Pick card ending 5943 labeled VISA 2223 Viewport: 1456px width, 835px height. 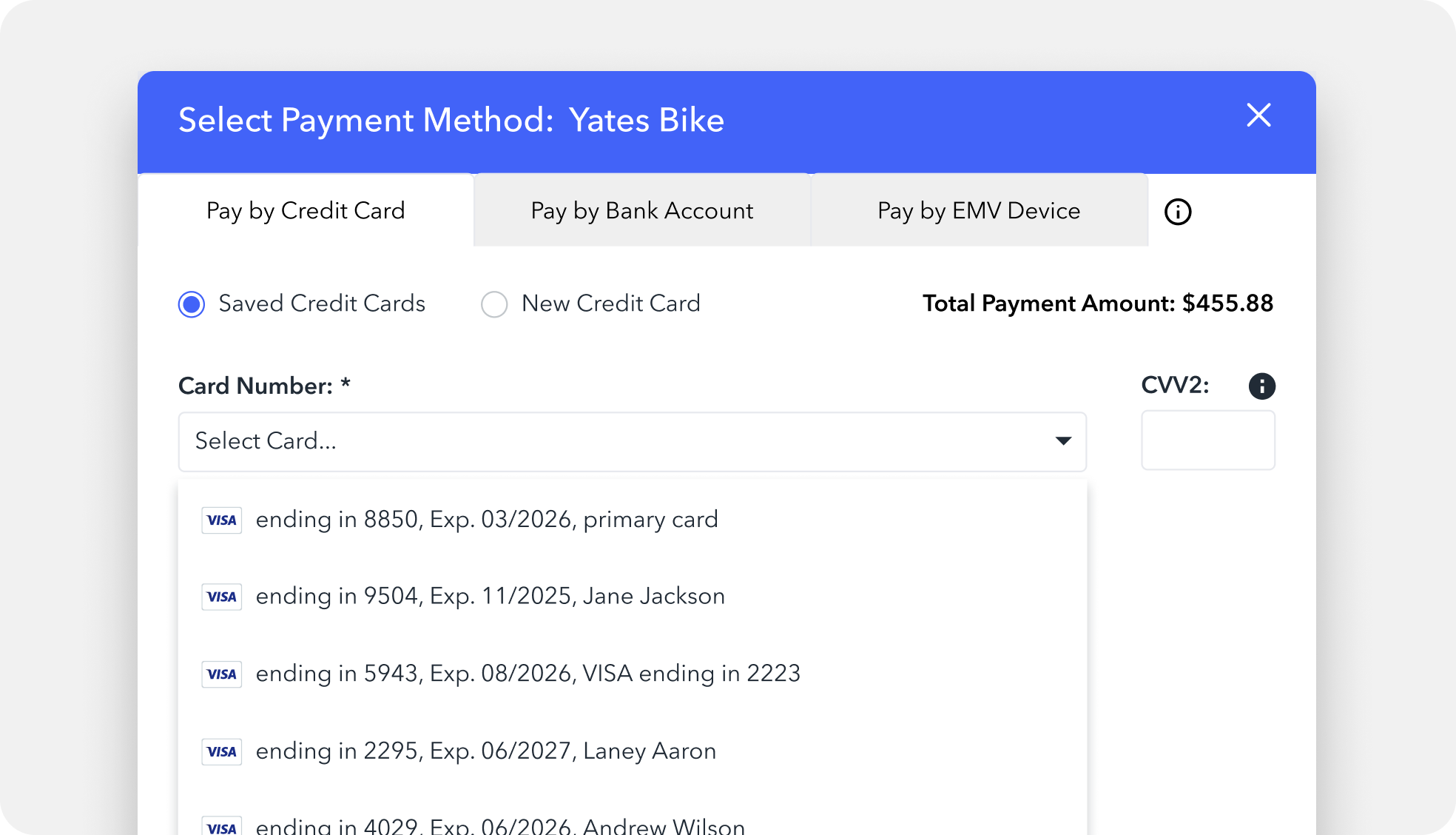click(528, 674)
